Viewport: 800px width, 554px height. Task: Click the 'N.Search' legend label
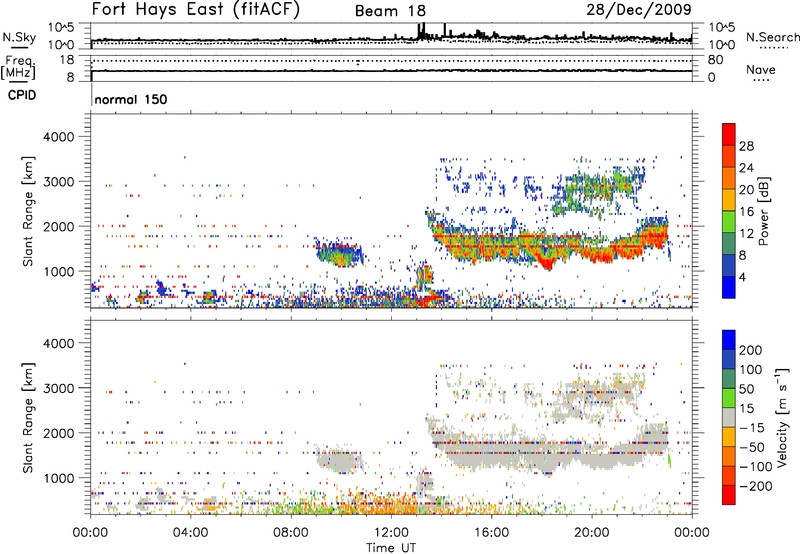point(773,37)
